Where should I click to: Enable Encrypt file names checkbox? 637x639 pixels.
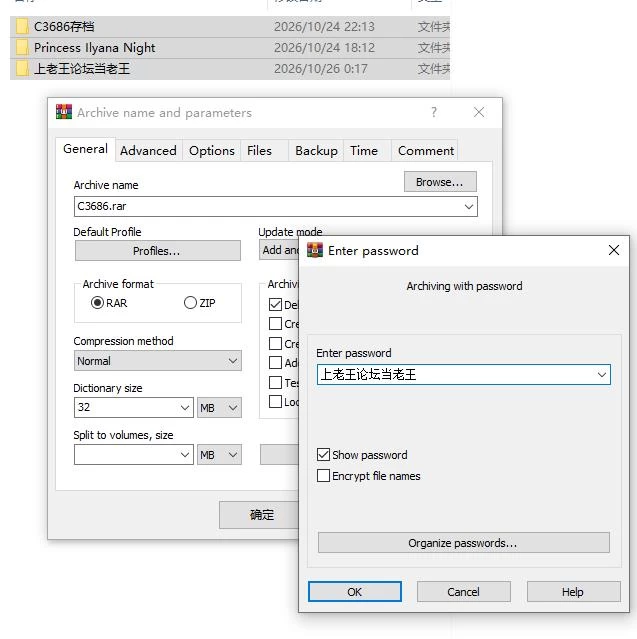coord(323,476)
